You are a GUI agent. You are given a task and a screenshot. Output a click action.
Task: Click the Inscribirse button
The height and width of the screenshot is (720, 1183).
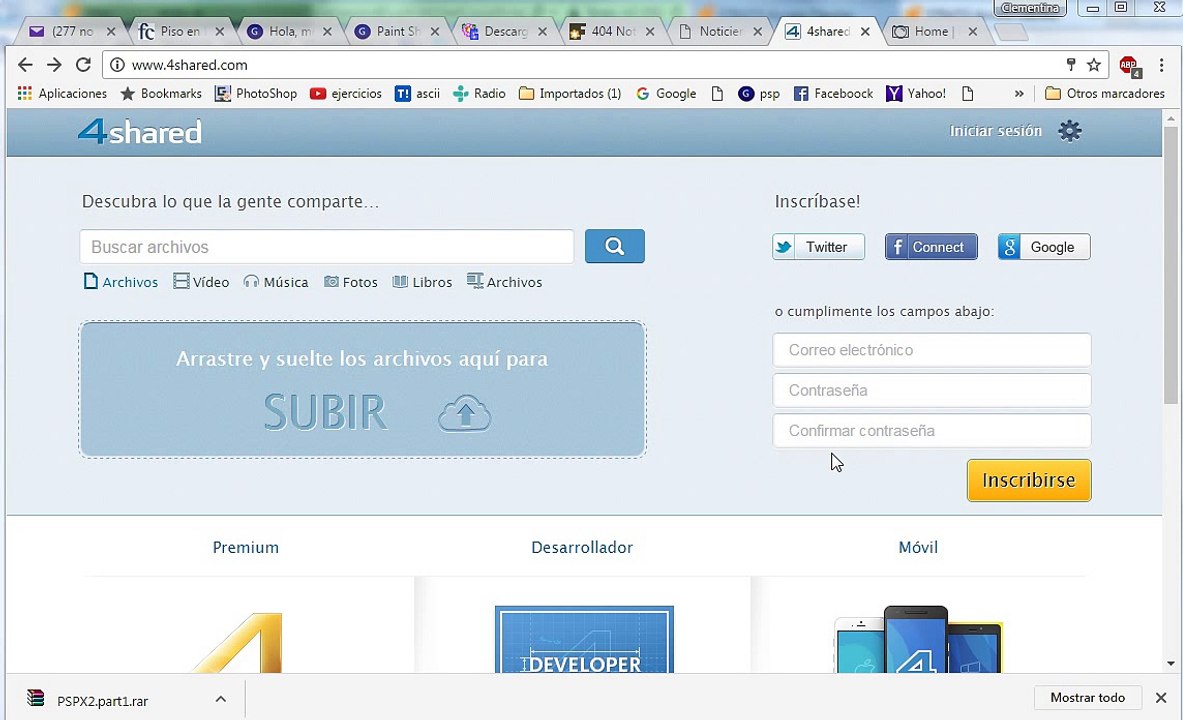(1029, 480)
